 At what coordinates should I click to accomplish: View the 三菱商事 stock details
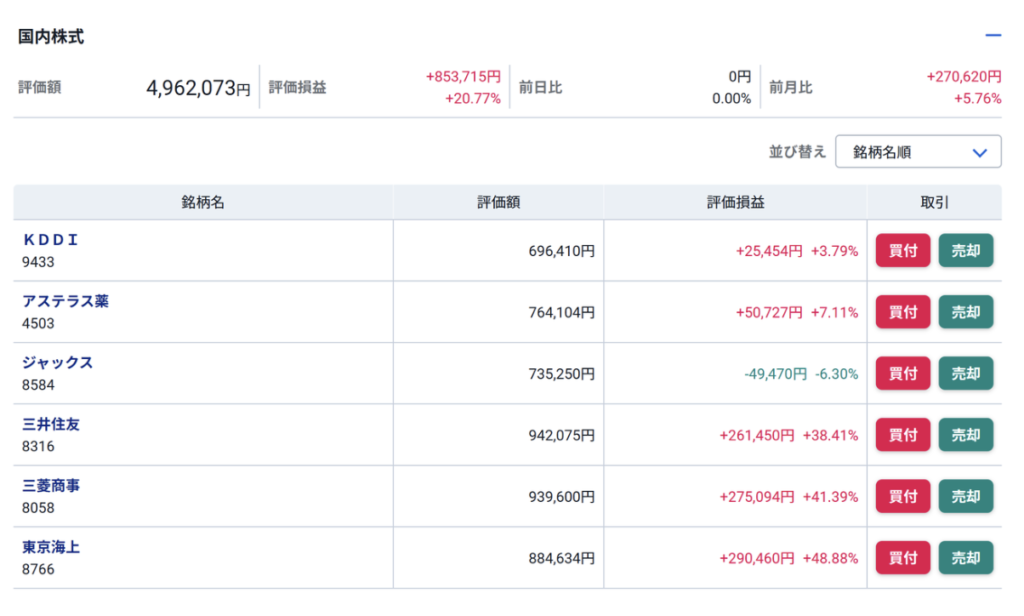50,485
